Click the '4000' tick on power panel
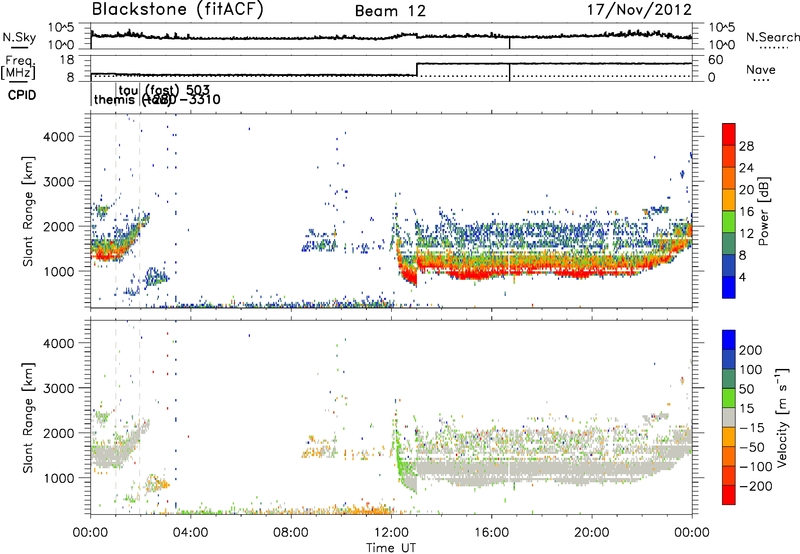 58,137
